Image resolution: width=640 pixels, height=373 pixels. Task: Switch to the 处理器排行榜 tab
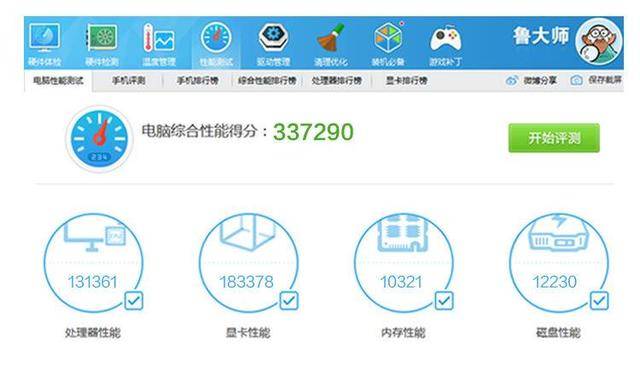pos(337,81)
